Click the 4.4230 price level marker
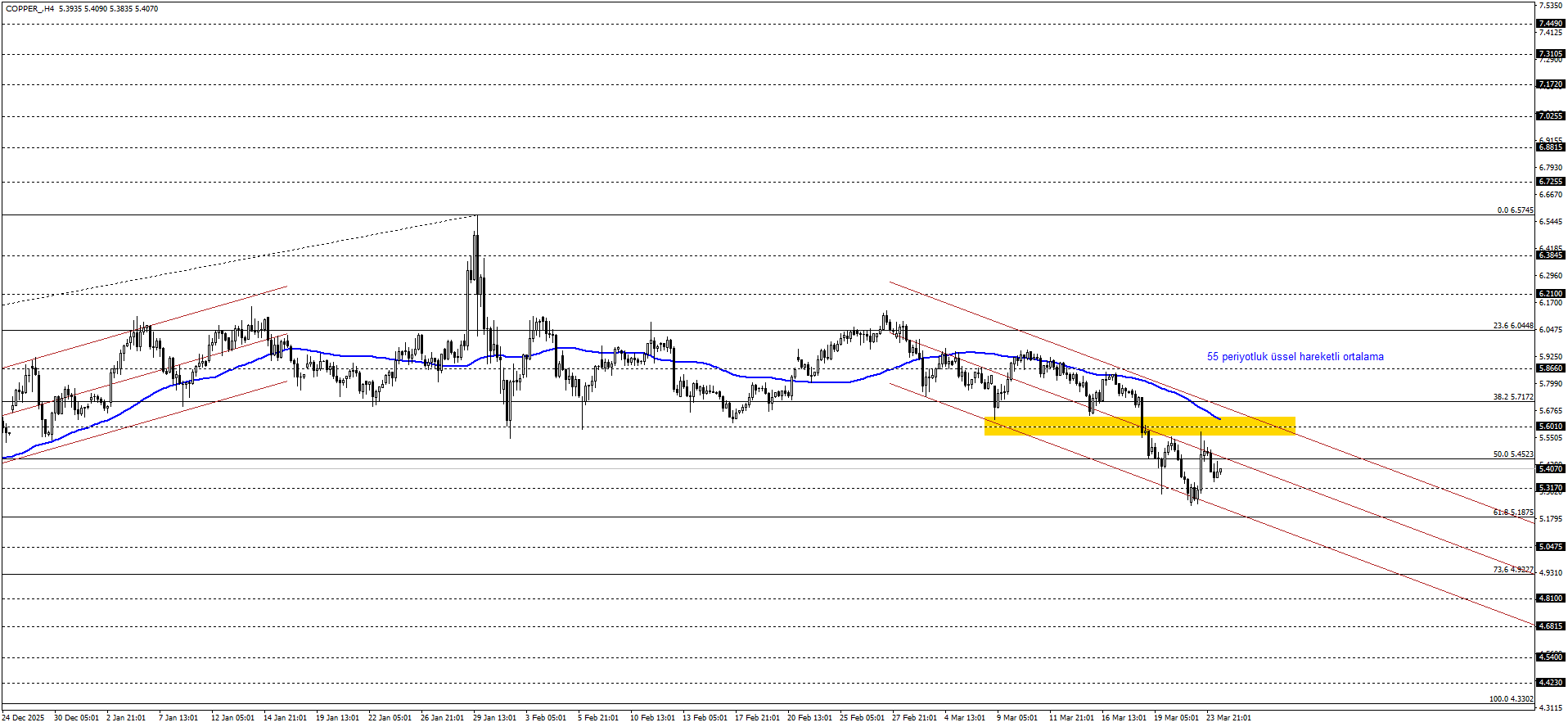1568x727 pixels. (x=1551, y=683)
